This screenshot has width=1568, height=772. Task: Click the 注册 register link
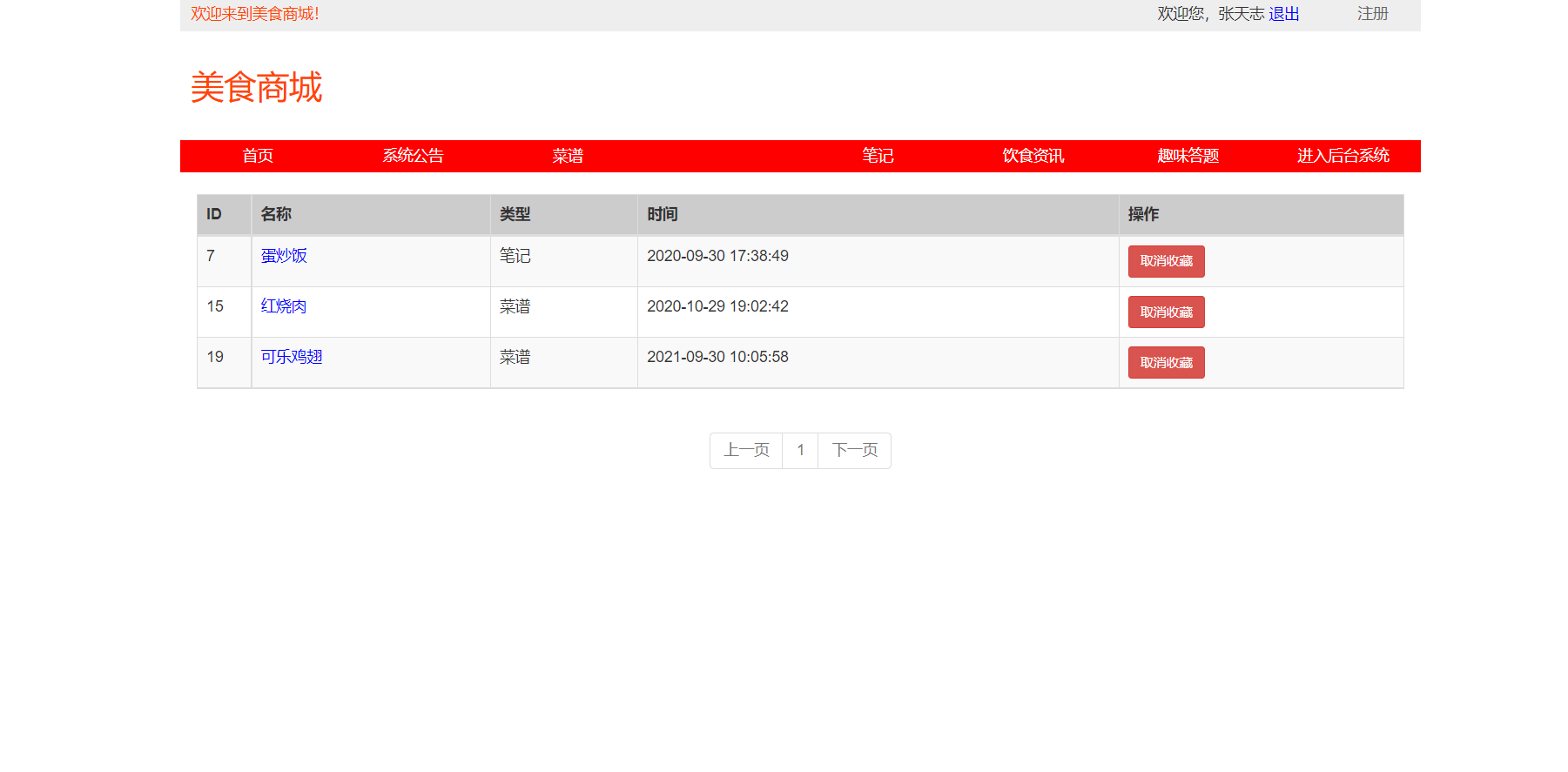click(1372, 14)
